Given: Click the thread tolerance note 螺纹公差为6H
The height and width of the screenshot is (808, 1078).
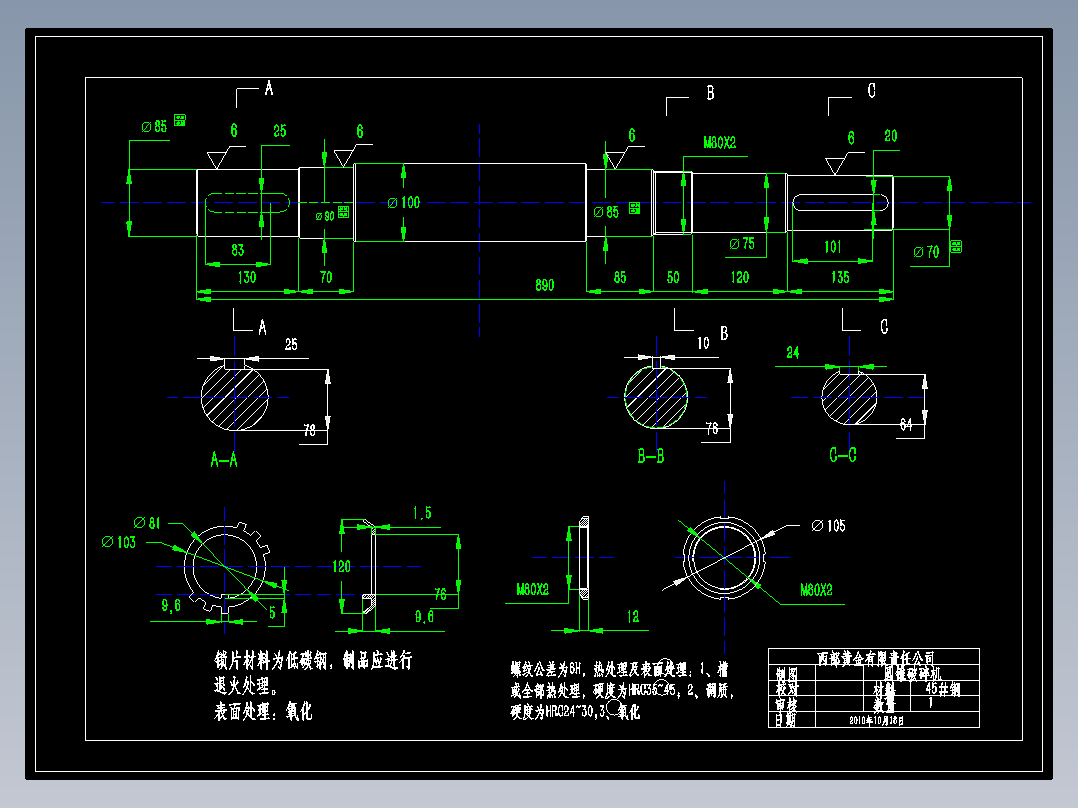Looking at the screenshot, I should [x=547, y=670].
